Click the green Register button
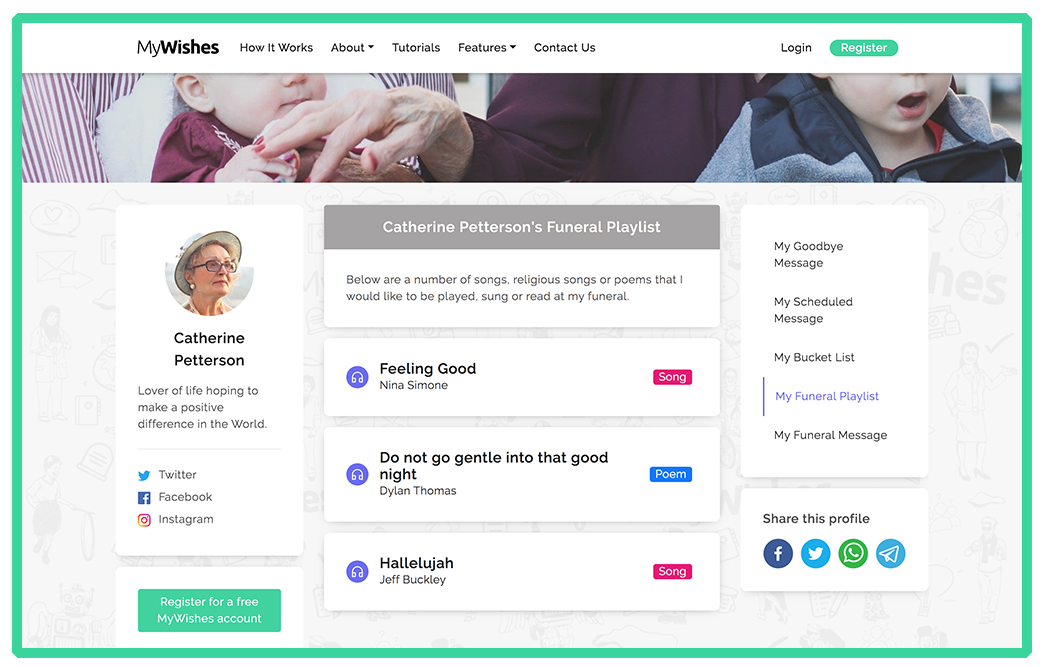This screenshot has width=1047, height=667. coord(863,47)
